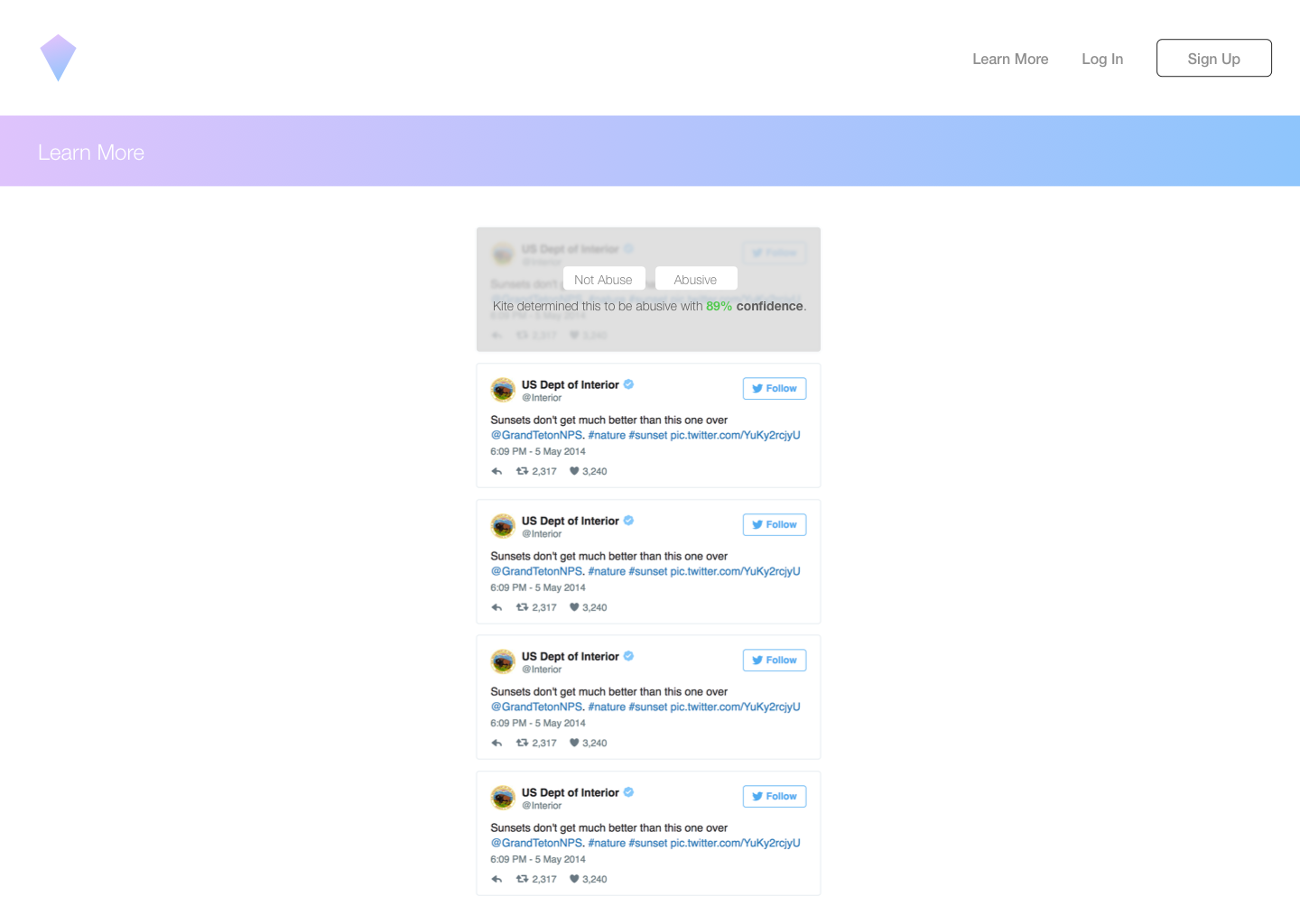Click the '6:09 PM - 5 May 2014' timestamp in first clear tweet
This screenshot has height=924, width=1300.
(538, 451)
